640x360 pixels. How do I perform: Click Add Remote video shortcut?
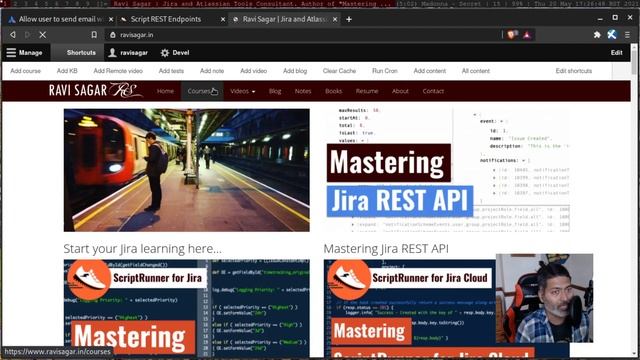(x=118, y=71)
